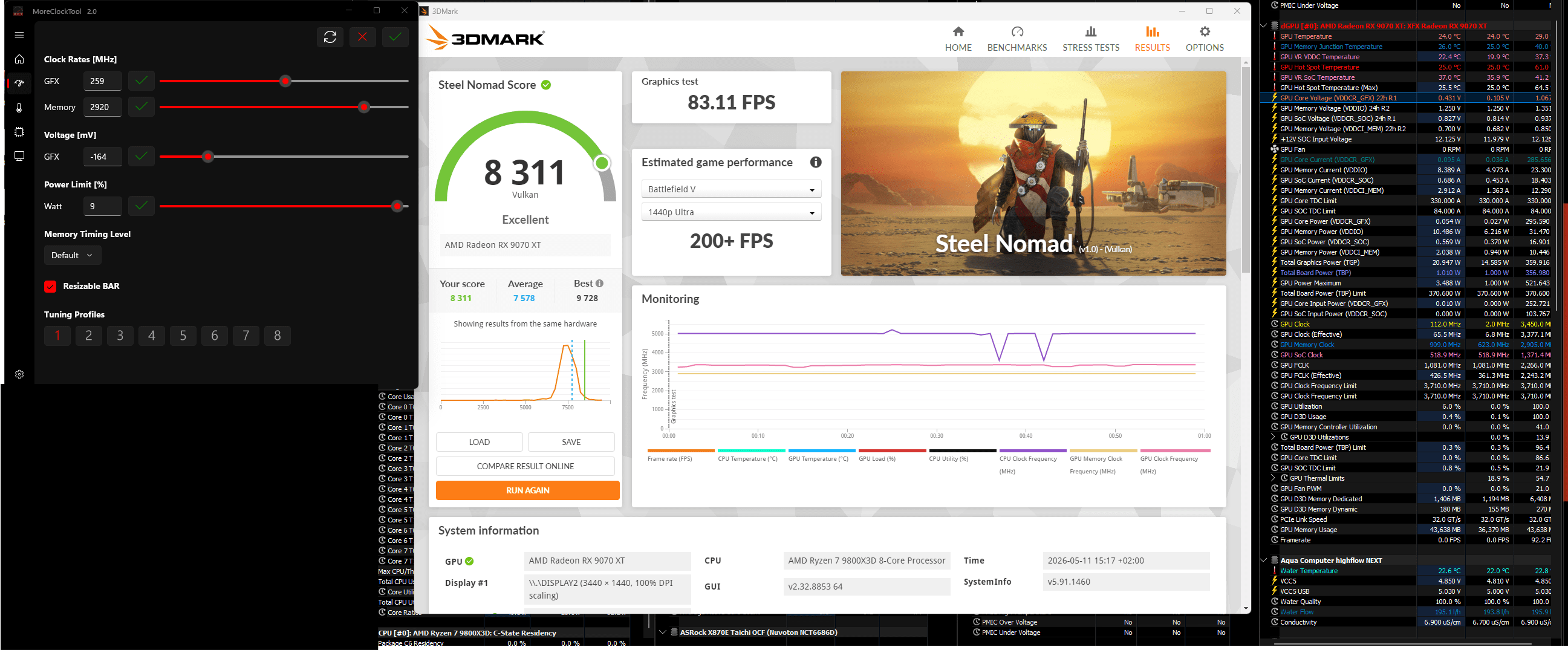Viewport: 1568px width, 650px height.
Task: Apply settings with the green check button at top
Action: coord(395,37)
